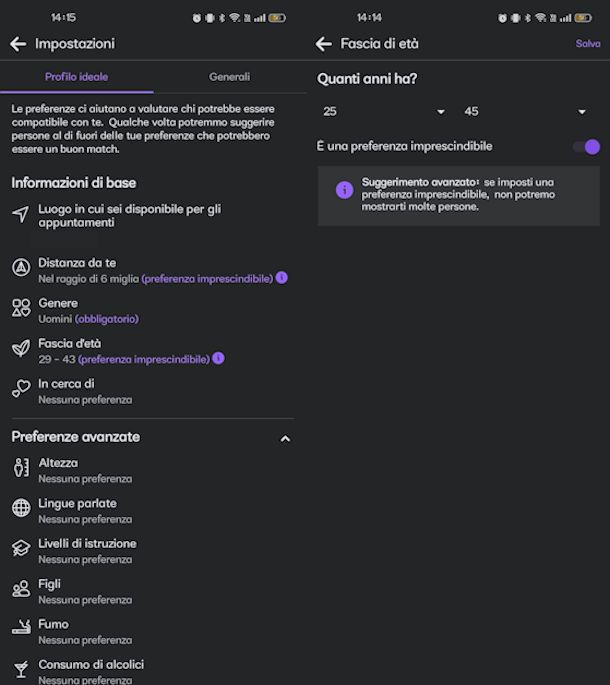Open info icon next to Distanza da te
Image resolution: width=610 pixels, height=685 pixels.
point(282,278)
